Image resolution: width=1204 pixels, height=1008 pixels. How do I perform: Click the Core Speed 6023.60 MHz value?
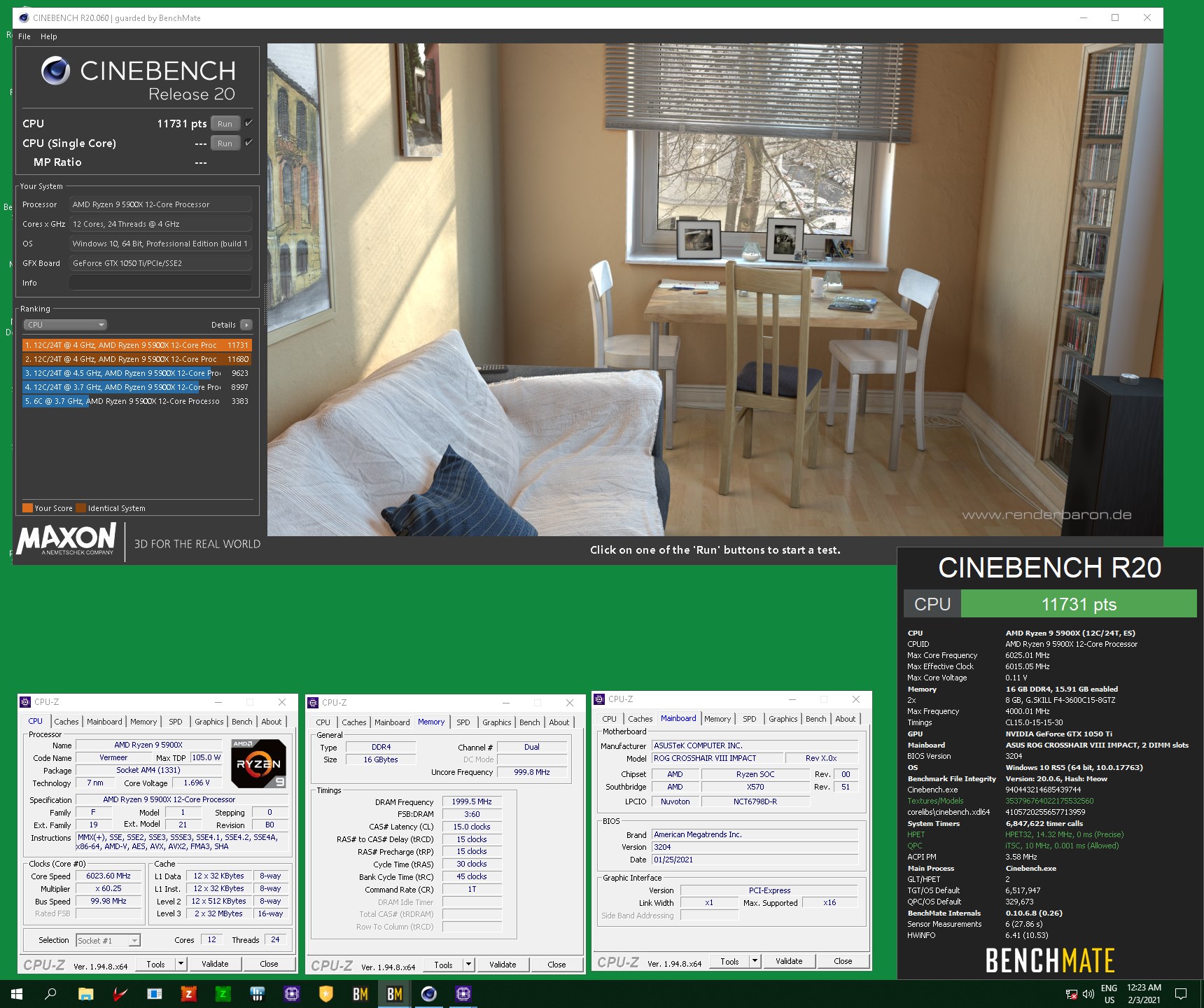[x=108, y=876]
